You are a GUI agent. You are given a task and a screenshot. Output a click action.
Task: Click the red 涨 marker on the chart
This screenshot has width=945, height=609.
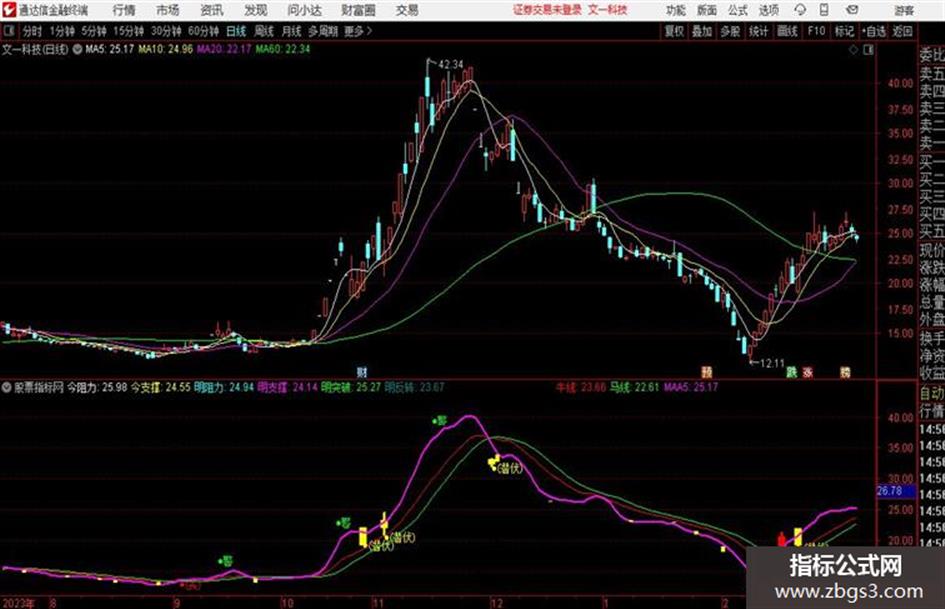click(x=807, y=372)
